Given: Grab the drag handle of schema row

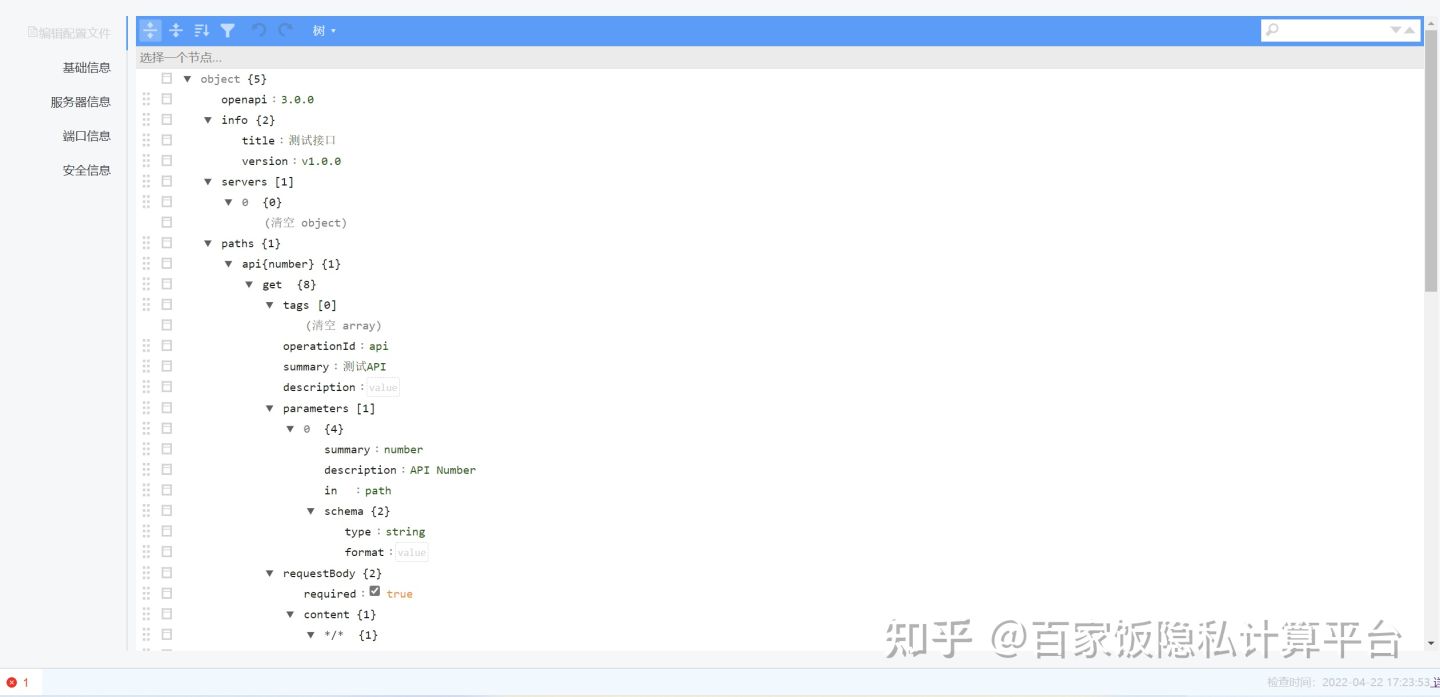Looking at the screenshot, I should pyautogui.click(x=146, y=511).
